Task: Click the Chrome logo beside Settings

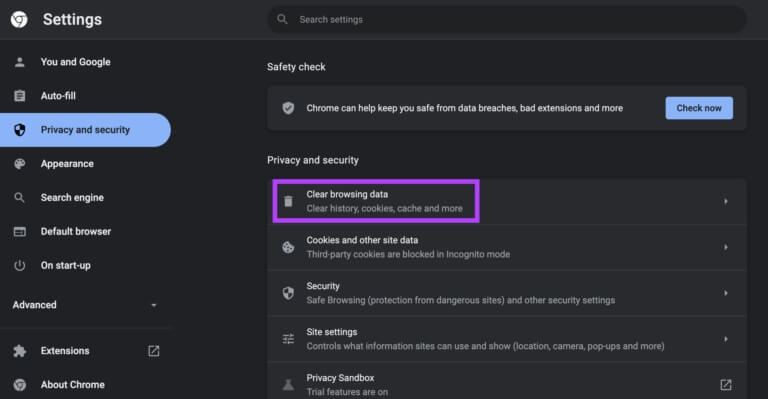Action: pyautogui.click(x=19, y=20)
